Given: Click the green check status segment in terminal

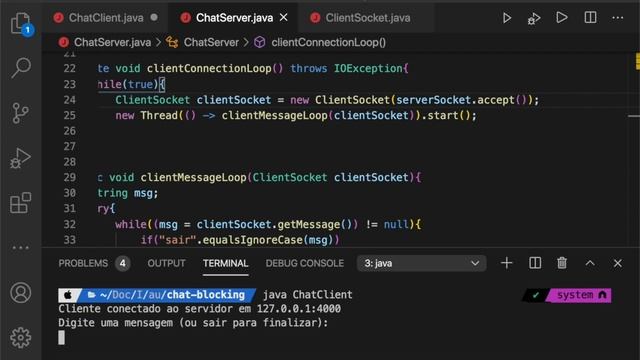Looking at the screenshot, I should coord(536,295).
